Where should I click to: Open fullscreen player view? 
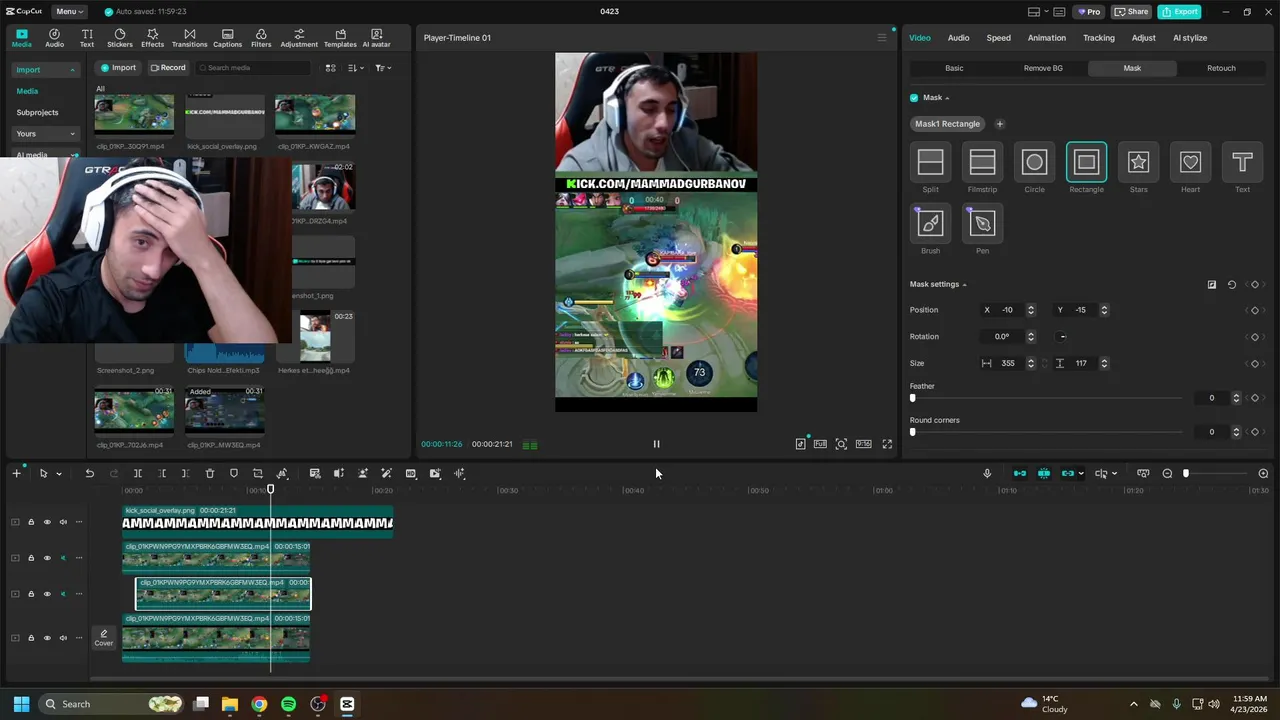pyautogui.click(x=887, y=444)
